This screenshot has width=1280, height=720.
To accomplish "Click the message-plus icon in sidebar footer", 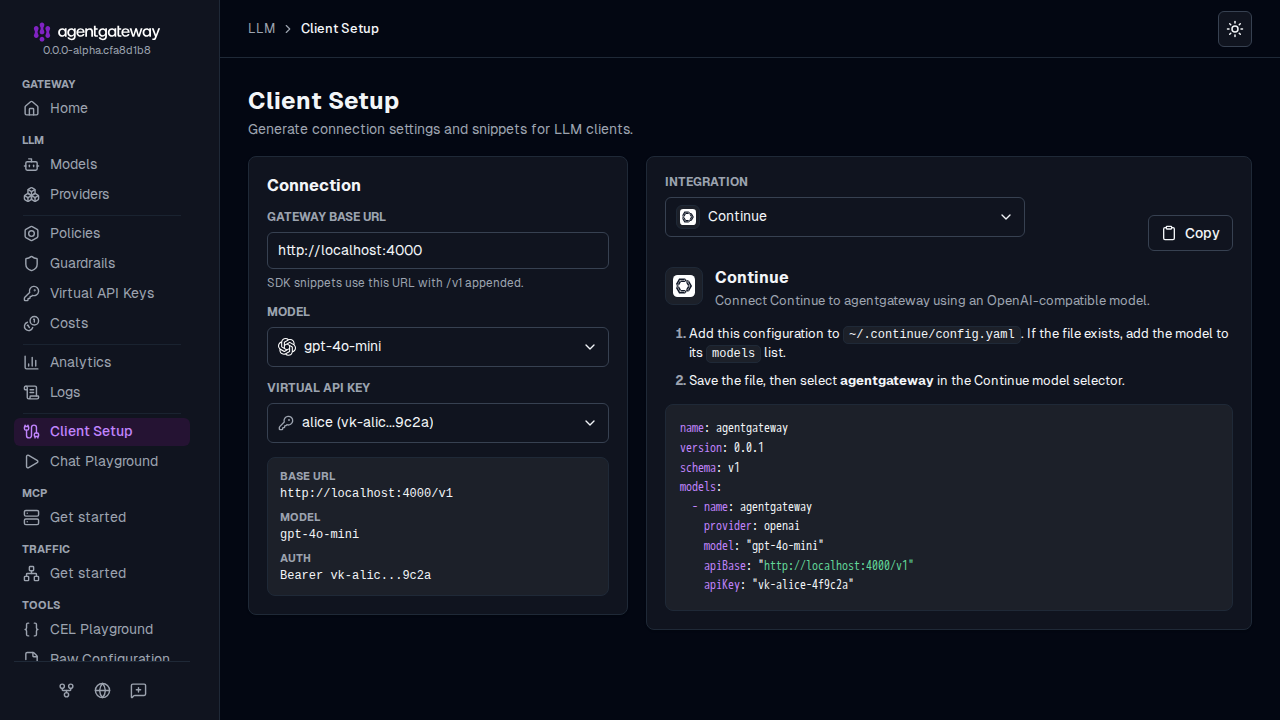I will 139,690.
